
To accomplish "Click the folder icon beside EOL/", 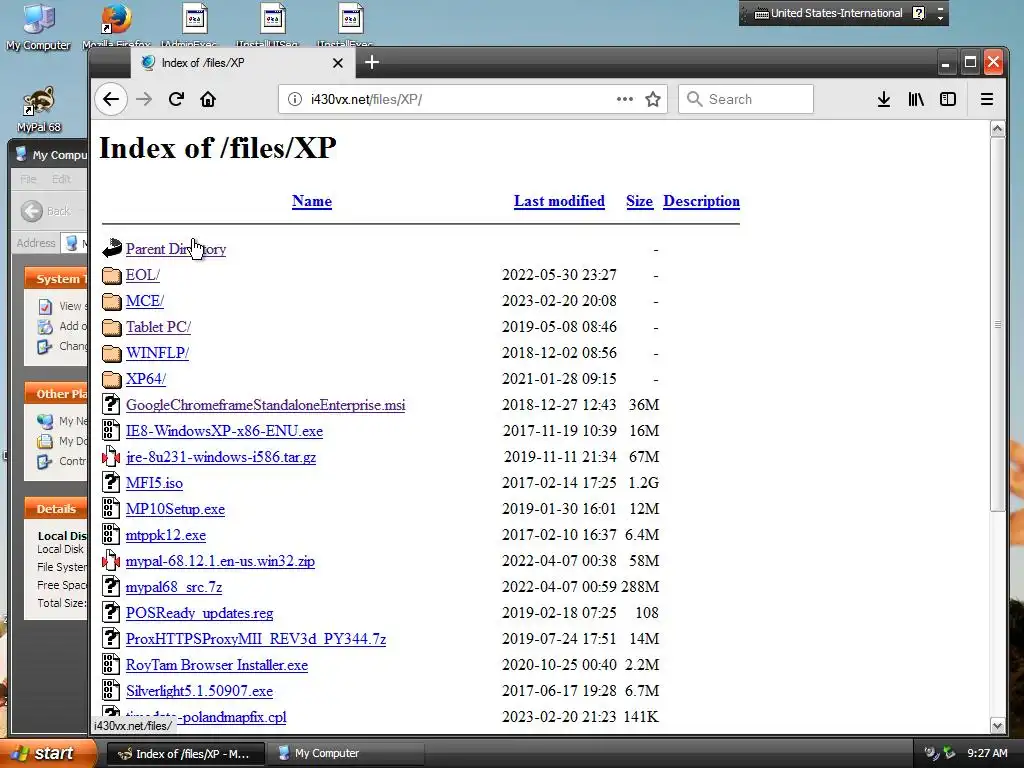I will coord(112,275).
